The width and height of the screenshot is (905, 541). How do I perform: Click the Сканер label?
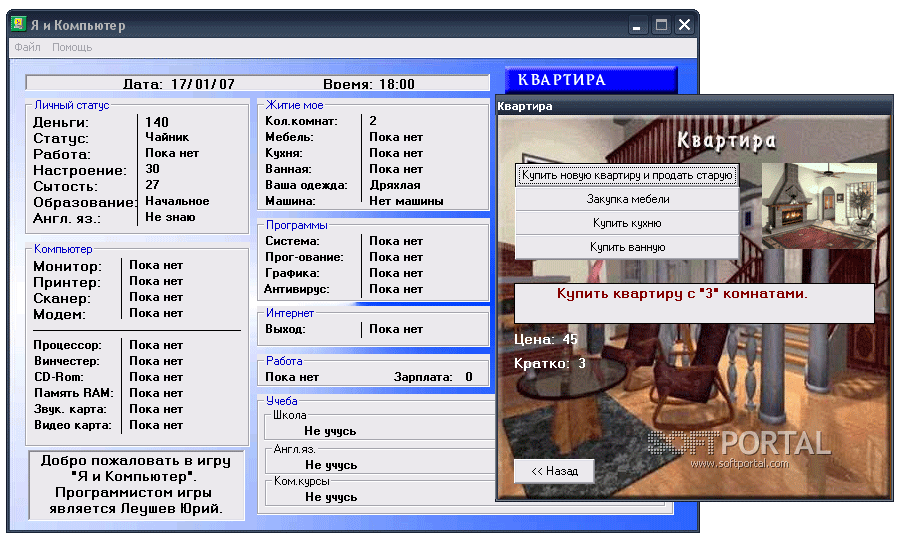[x=62, y=299]
